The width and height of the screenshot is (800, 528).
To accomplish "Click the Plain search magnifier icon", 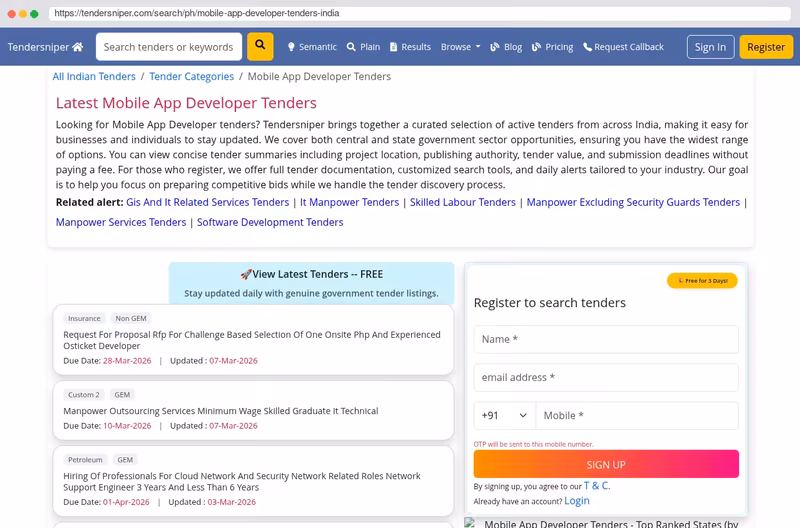I will click(x=351, y=47).
